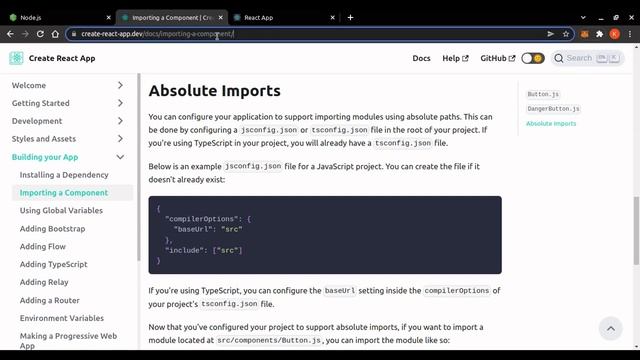This screenshot has height=360, width=640.
Task: Toggle dark mode switch
Action: point(533,58)
